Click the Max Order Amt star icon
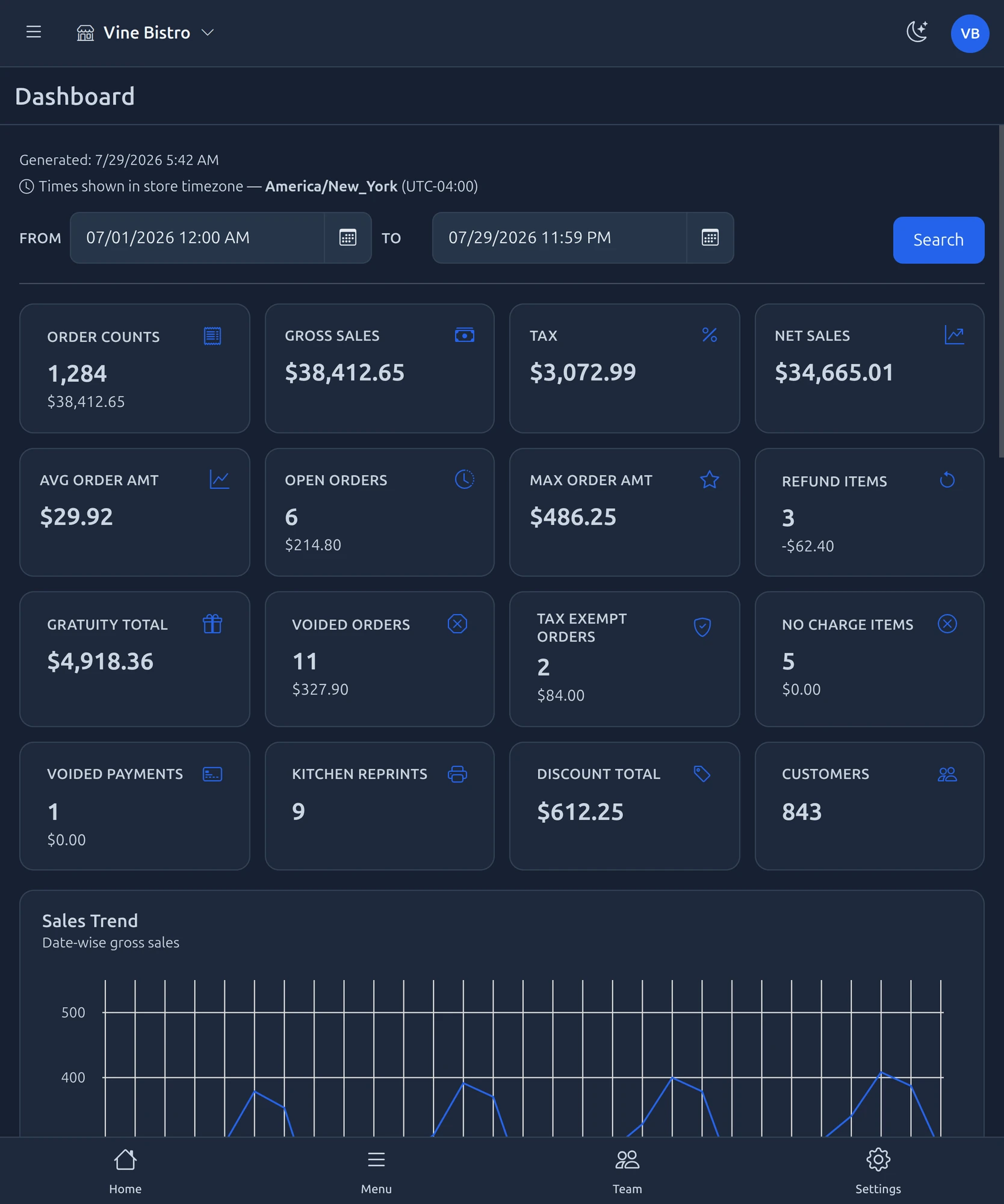This screenshot has height=1204, width=1004. (710, 479)
